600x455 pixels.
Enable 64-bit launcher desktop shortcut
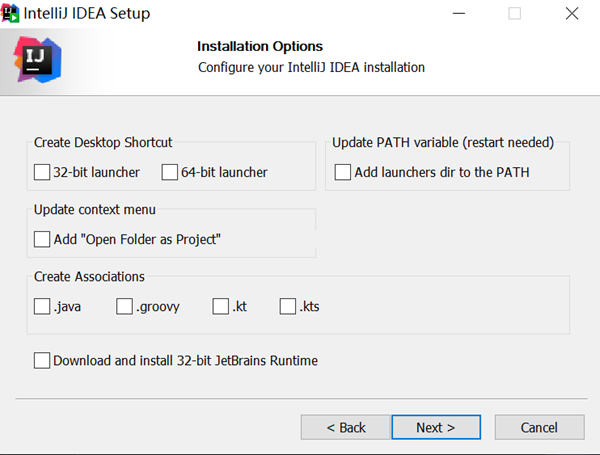click(170, 172)
